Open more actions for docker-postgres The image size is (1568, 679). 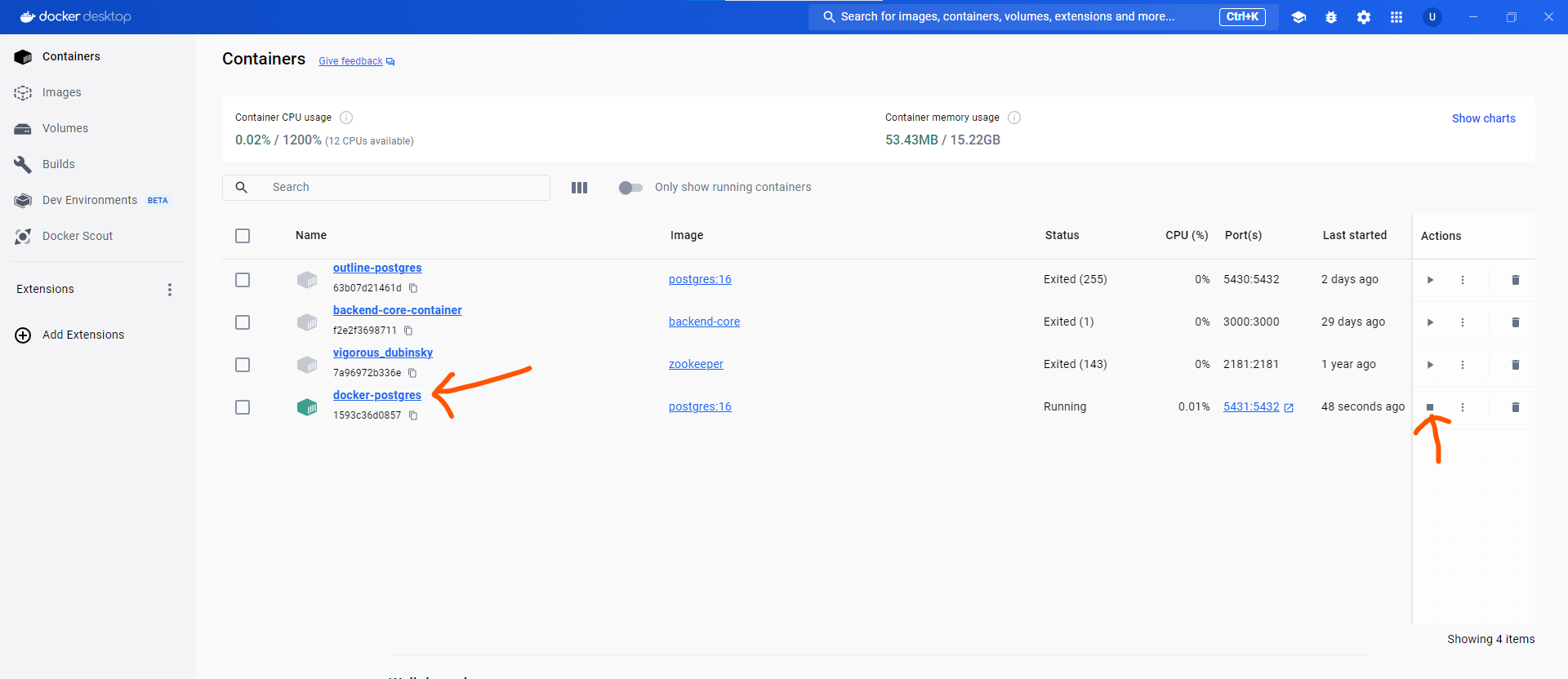point(1463,407)
